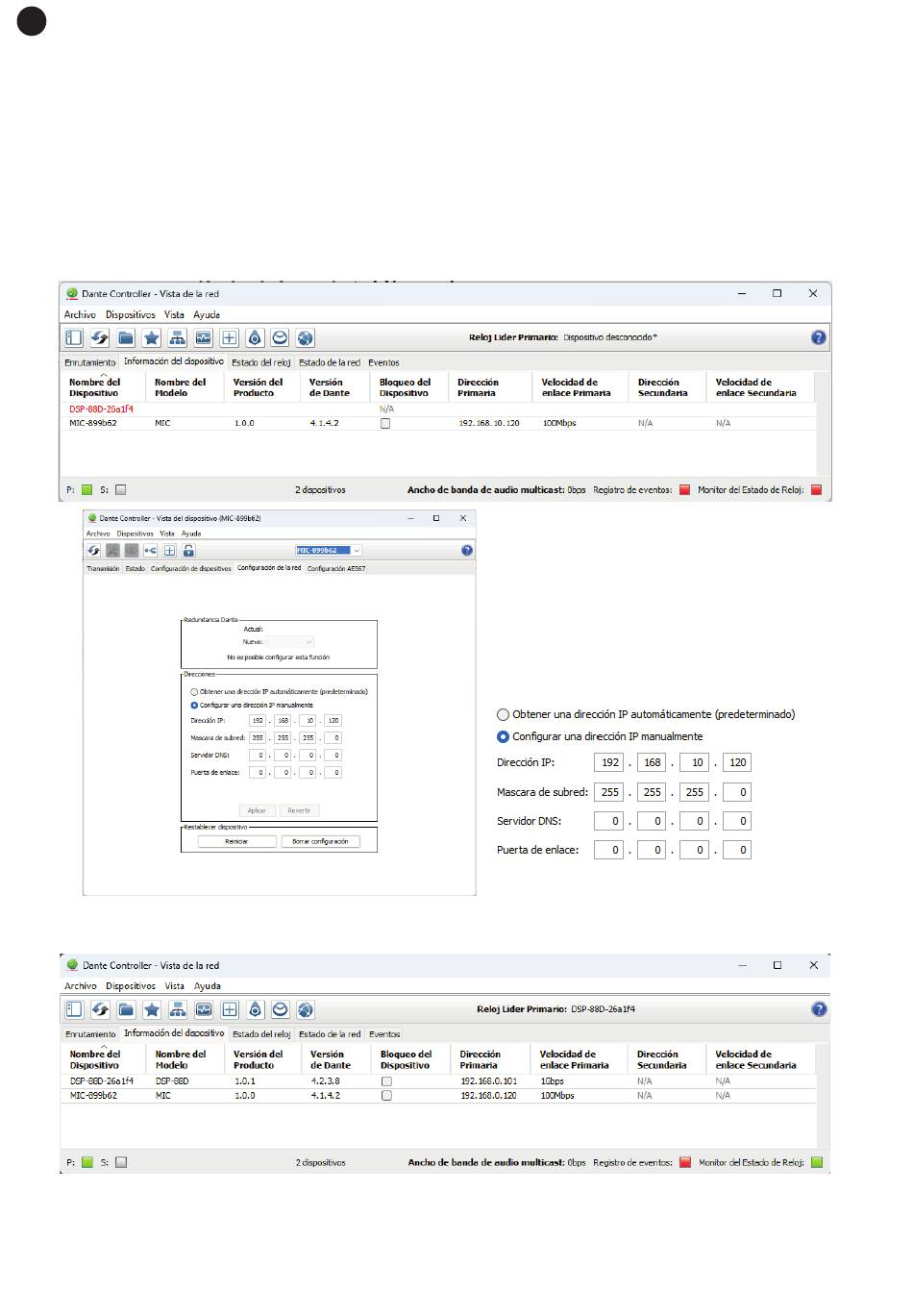Image resolution: width=913 pixels, height=1316 pixels.
Task: Select red DSP-88D-26a1f4 row in top window
Action: (x=439, y=409)
